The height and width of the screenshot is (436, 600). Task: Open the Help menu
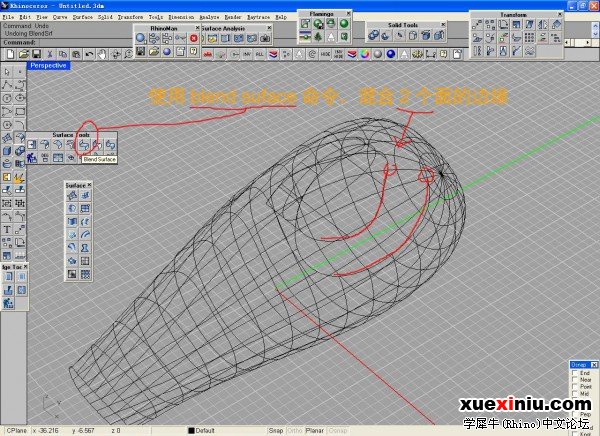pyautogui.click(x=281, y=17)
